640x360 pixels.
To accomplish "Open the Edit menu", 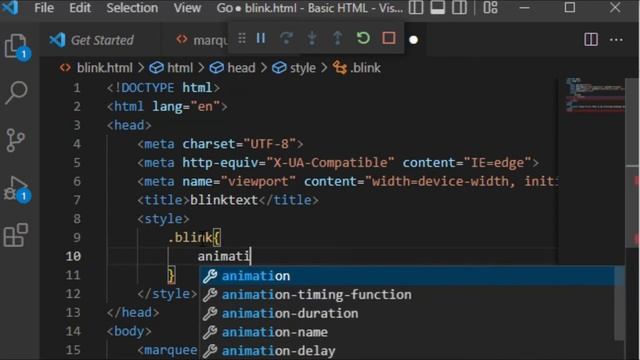I will (x=80, y=8).
